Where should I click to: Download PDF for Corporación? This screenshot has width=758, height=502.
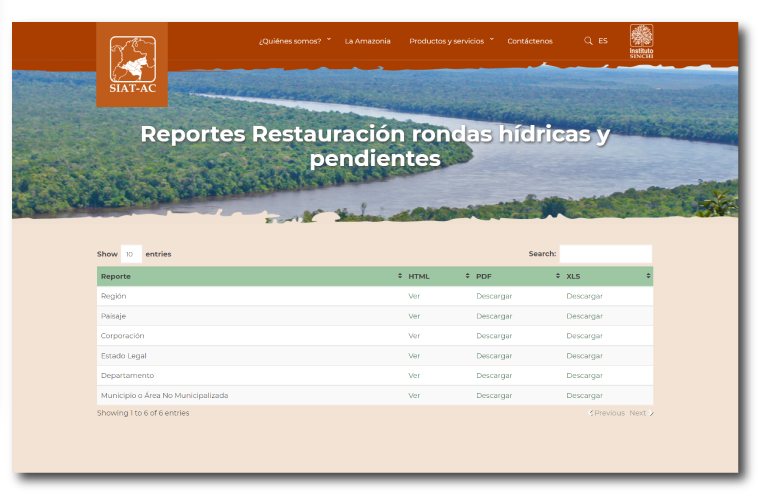[x=494, y=336]
